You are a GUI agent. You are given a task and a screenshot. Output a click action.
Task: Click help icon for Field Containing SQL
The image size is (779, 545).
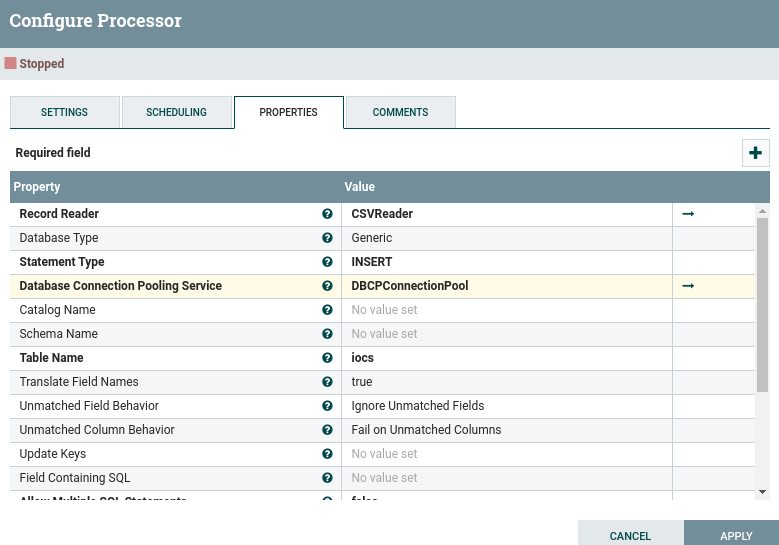point(327,478)
